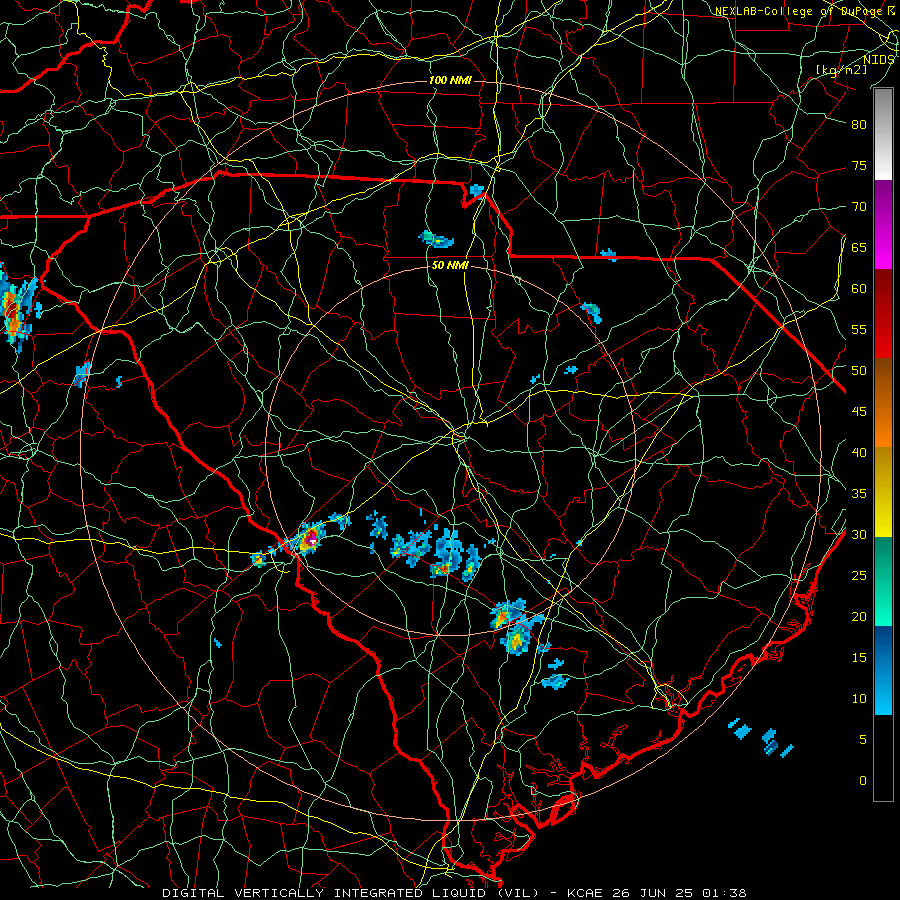
Task: Click the 50 value on the VIL scale
Action: pyautogui.click(x=859, y=371)
